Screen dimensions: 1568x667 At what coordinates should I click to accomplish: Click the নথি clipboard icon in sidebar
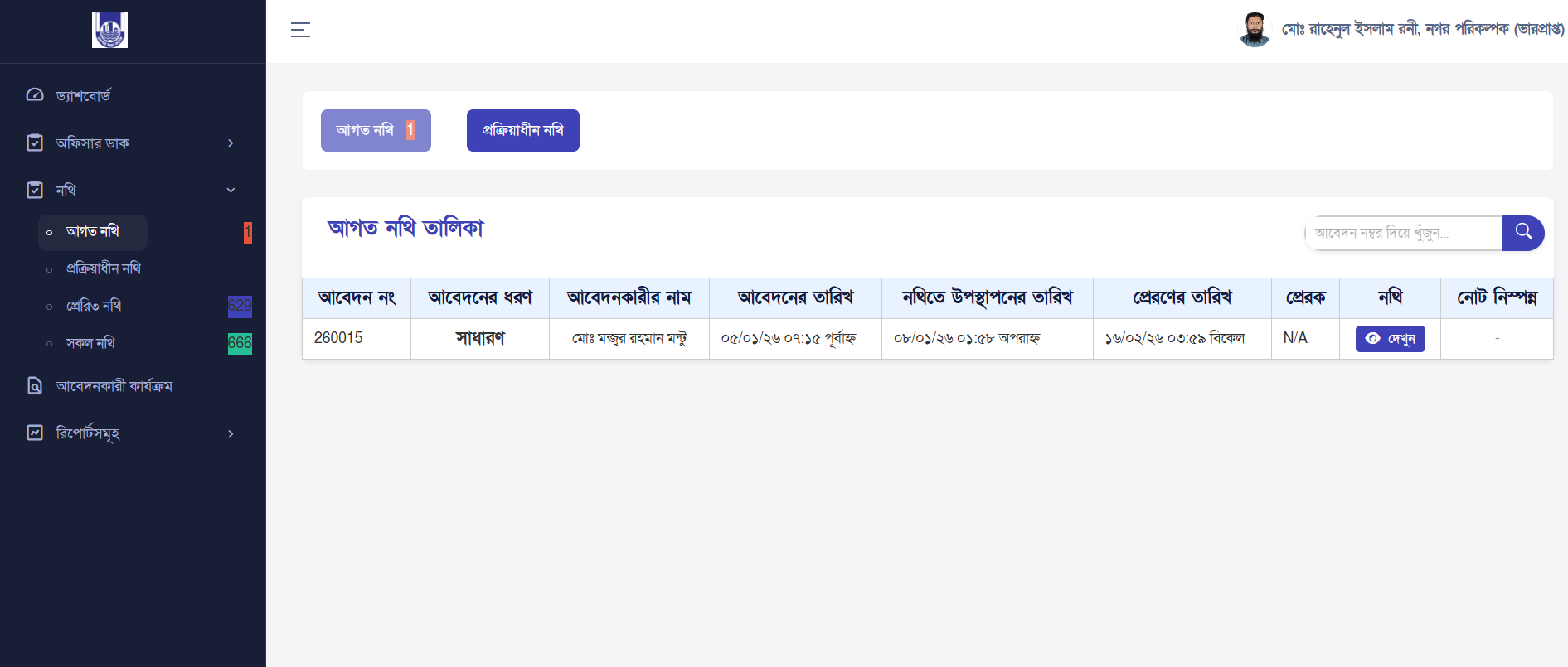click(35, 190)
